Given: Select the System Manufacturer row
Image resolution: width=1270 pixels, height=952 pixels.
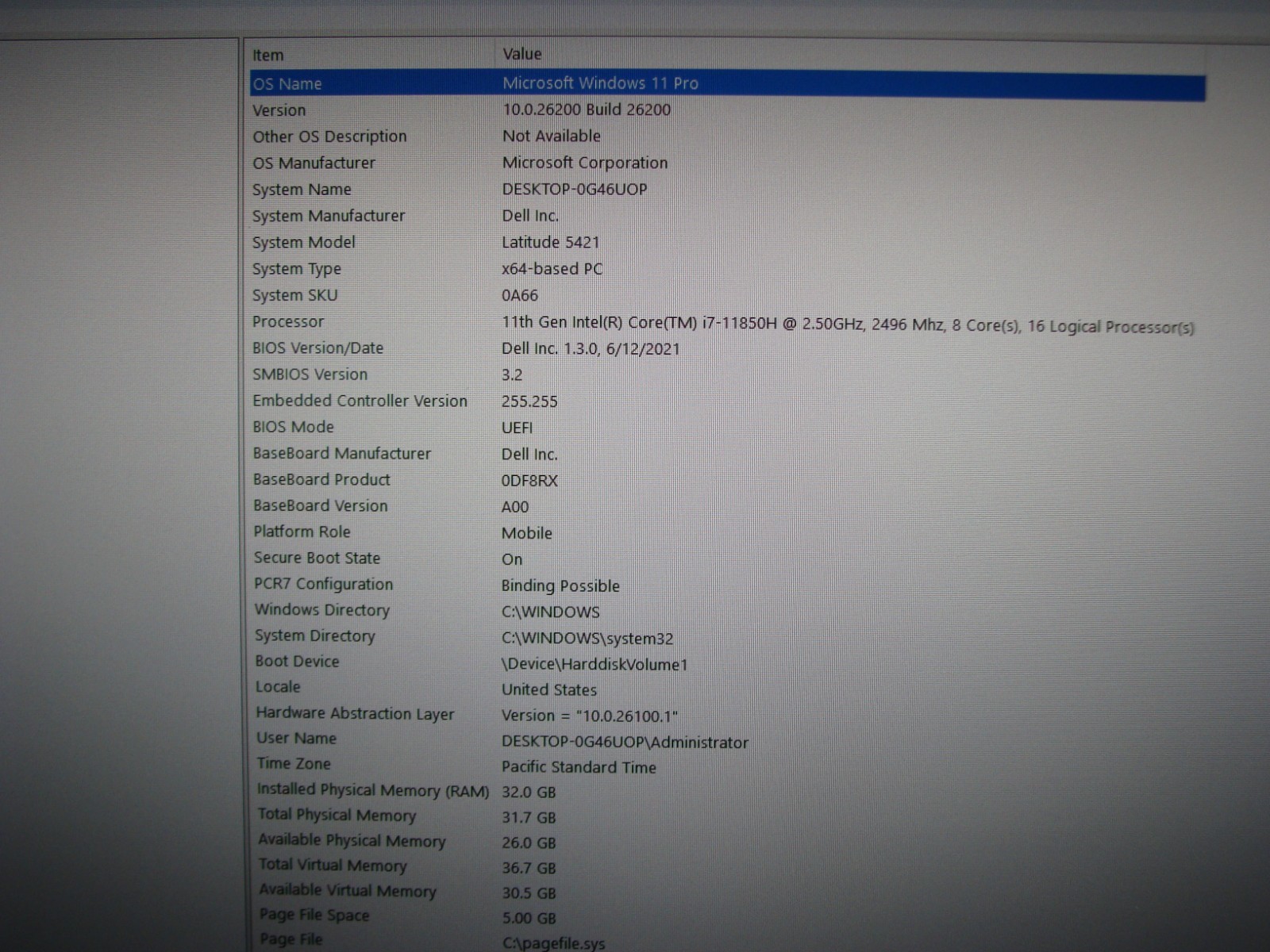Looking at the screenshot, I should pyautogui.click(x=329, y=216).
